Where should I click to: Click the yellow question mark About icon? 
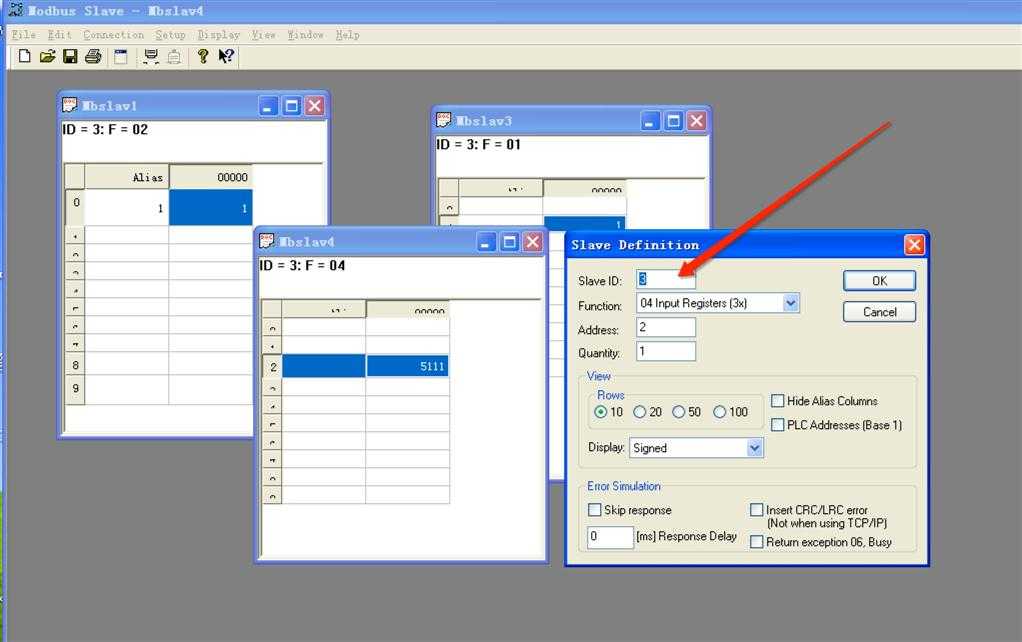[203, 56]
